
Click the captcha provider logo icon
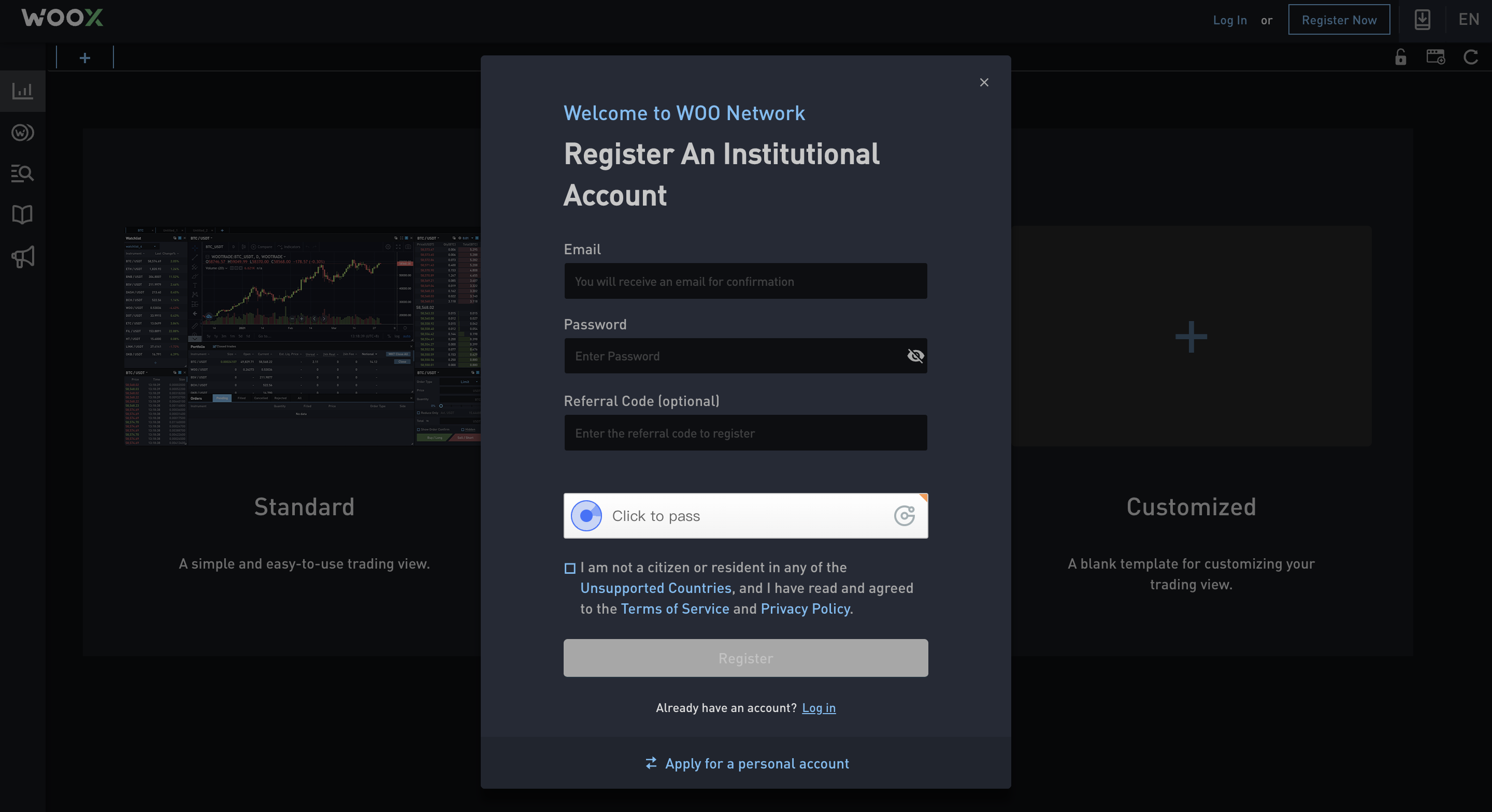pyautogui.click(x=904, y=515)
